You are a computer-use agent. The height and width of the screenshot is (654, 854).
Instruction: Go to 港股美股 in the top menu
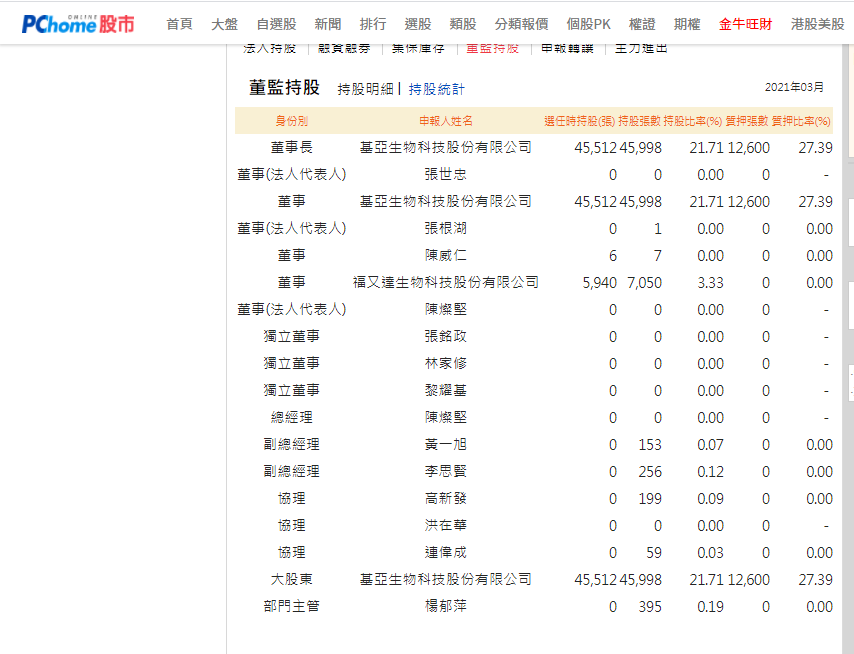coord(817,24)
